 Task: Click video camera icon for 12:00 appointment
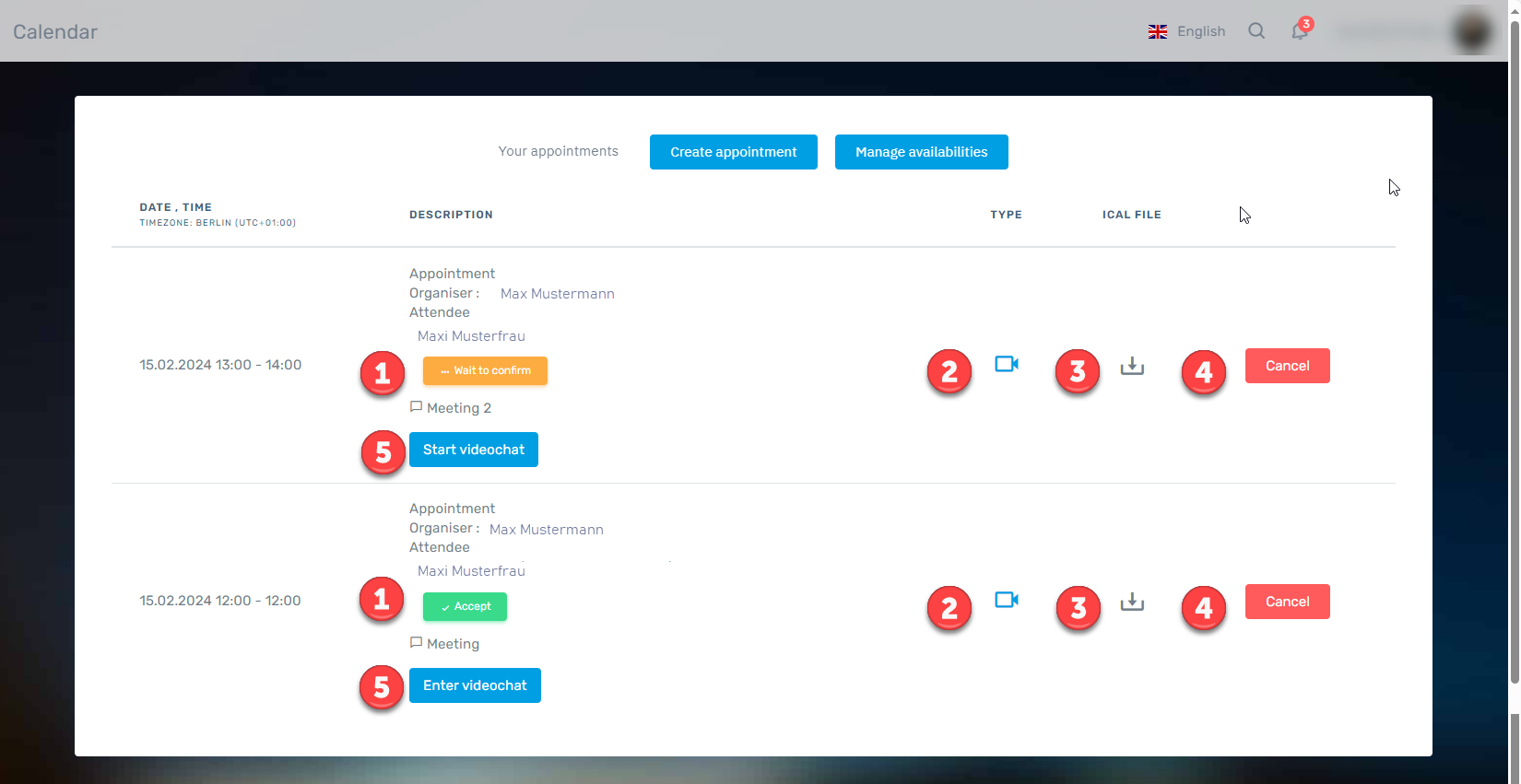(x=1007, y=600)
